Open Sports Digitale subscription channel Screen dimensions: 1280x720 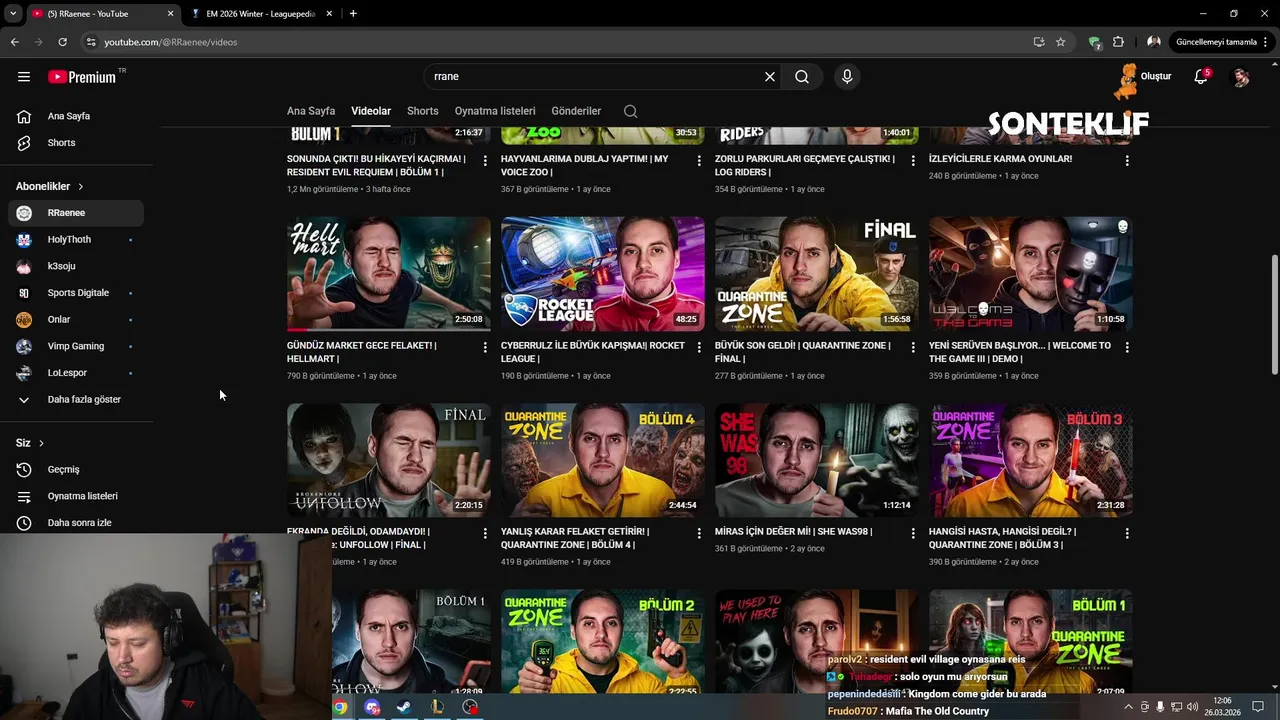click(76, 293)
